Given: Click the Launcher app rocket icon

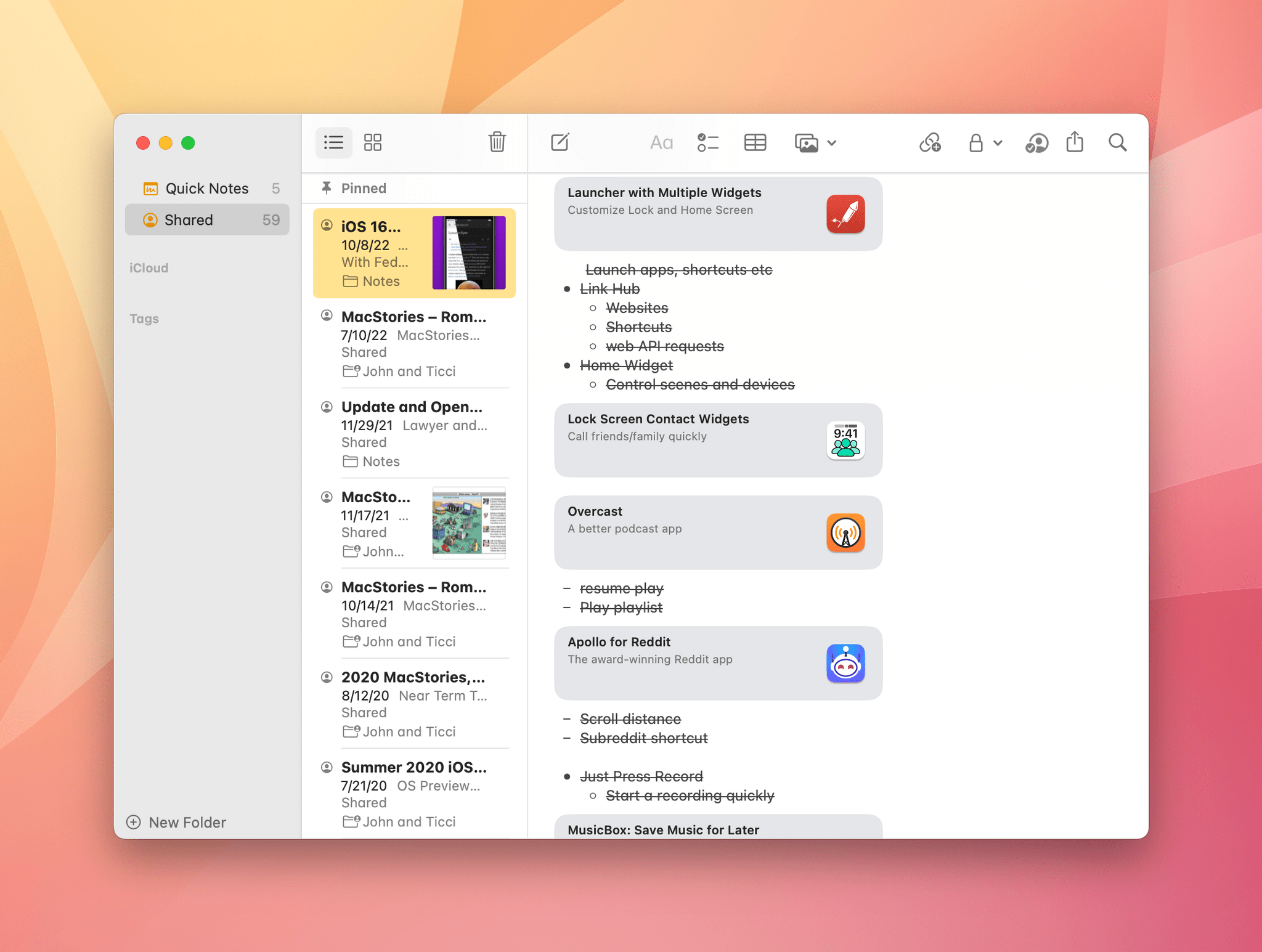Looking at the screenshot, I should (845, 214).
